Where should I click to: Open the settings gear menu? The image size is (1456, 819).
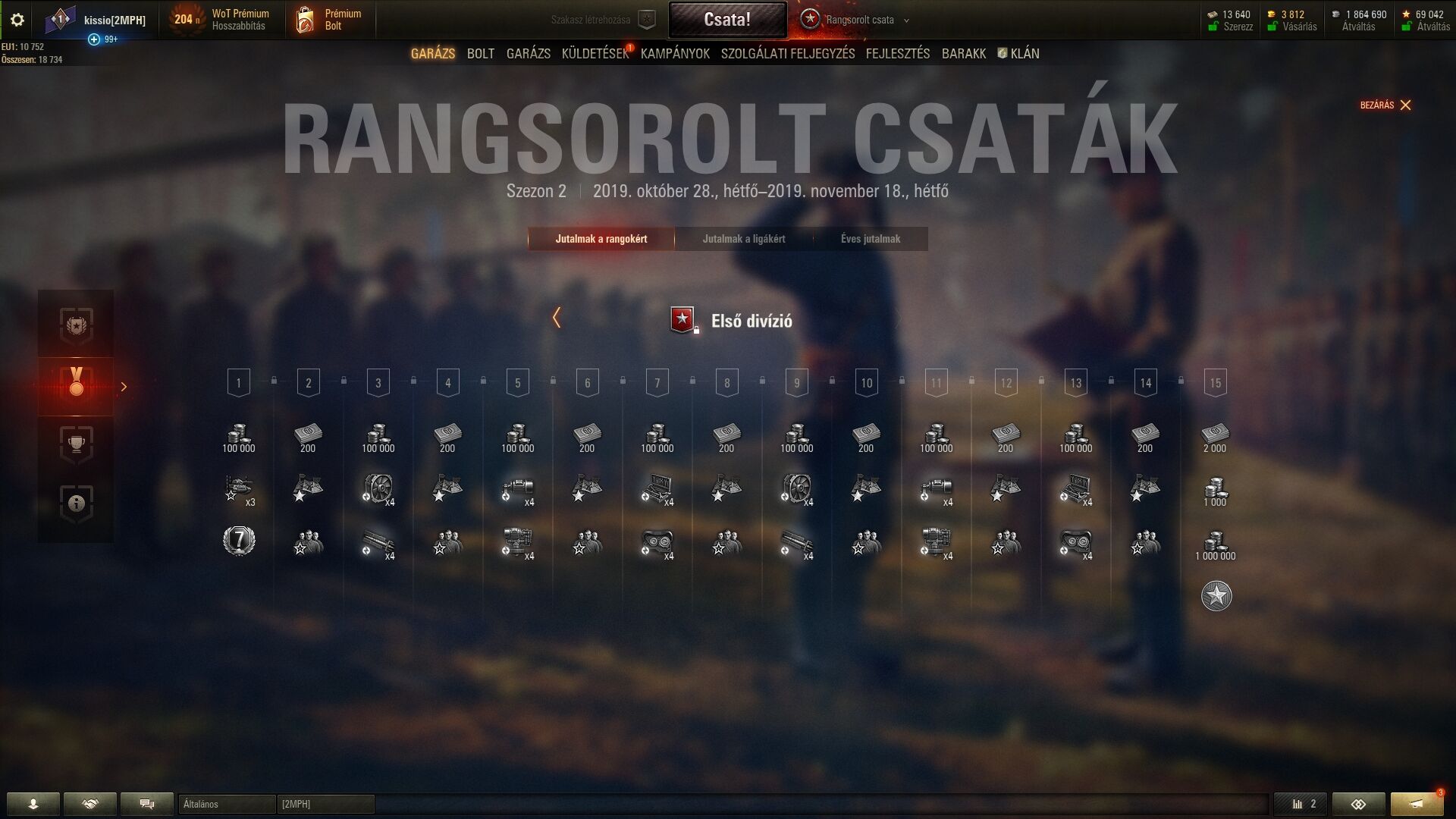coord(17,20)
